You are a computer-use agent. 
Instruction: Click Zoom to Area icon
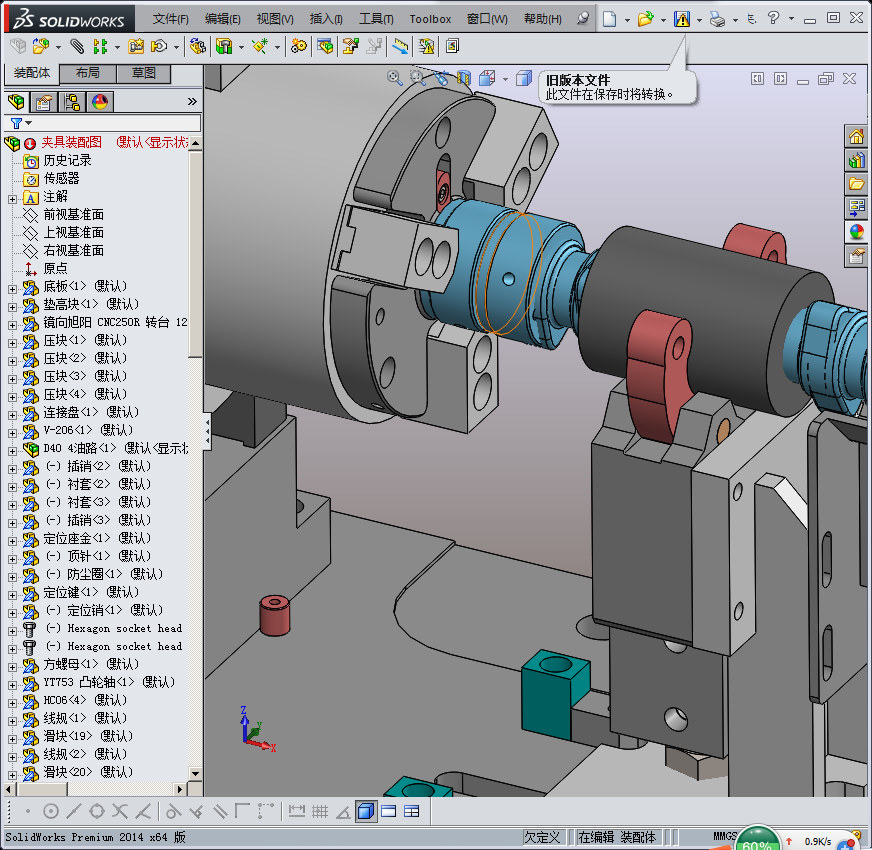pyautogui.click(x=417, y=77)
